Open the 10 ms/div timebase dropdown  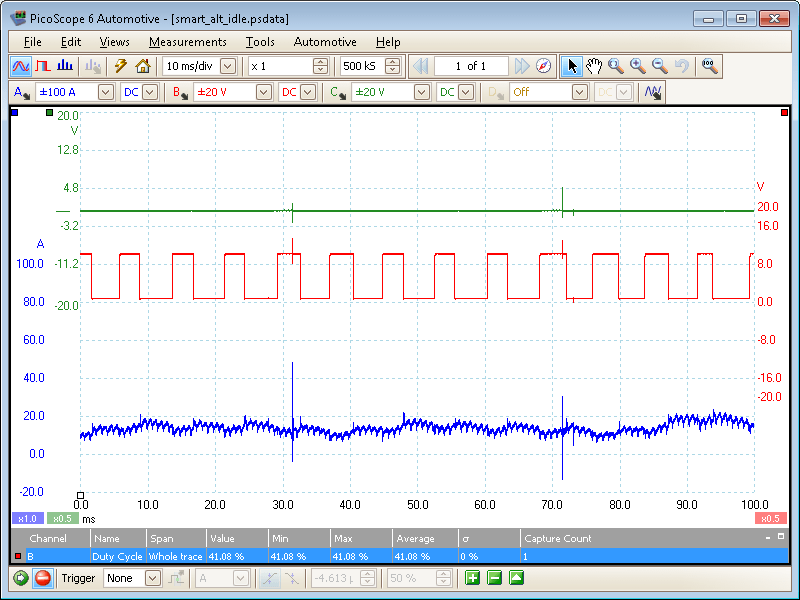pyautogui.click(x=227, y=66)
